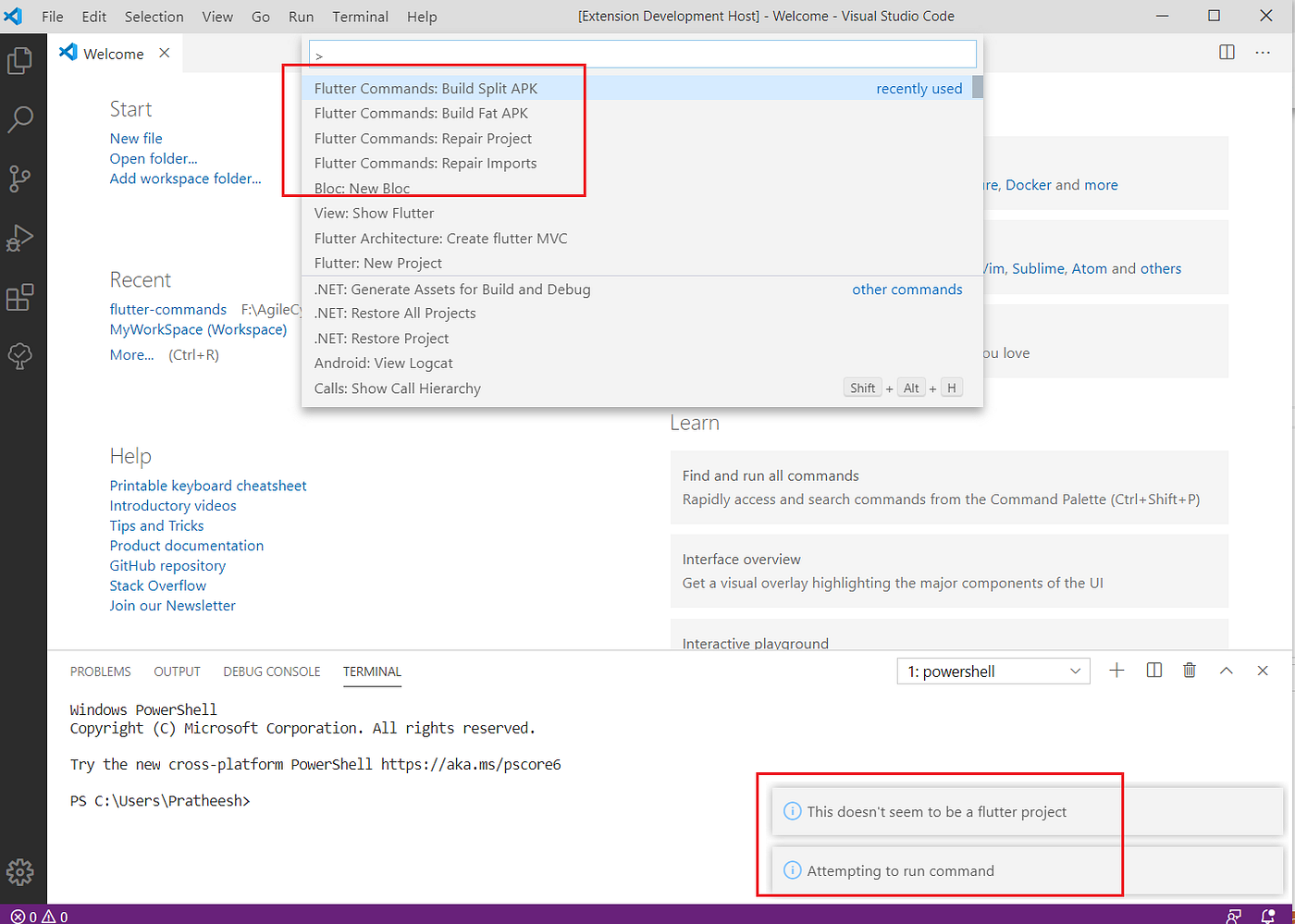
Task: Kill the terminal with the trash icon
Action: coord(1190,671)
